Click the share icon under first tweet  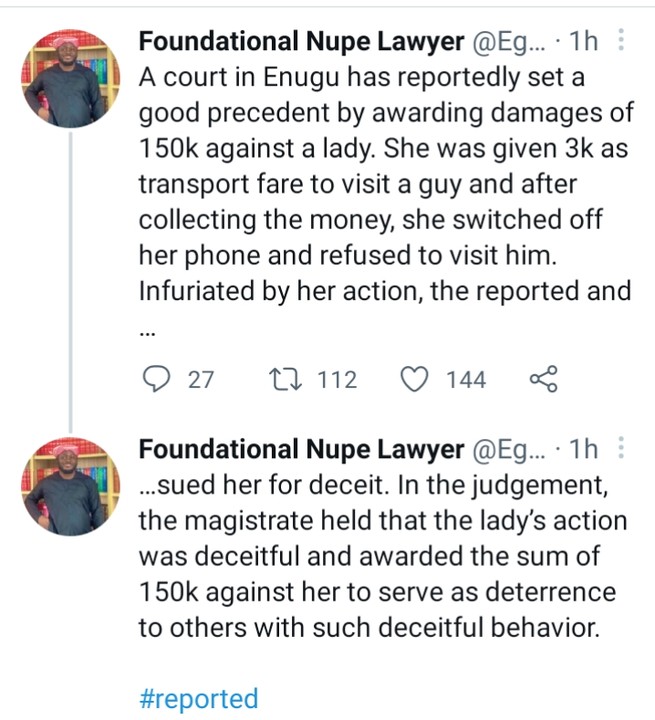click(541, 380)
